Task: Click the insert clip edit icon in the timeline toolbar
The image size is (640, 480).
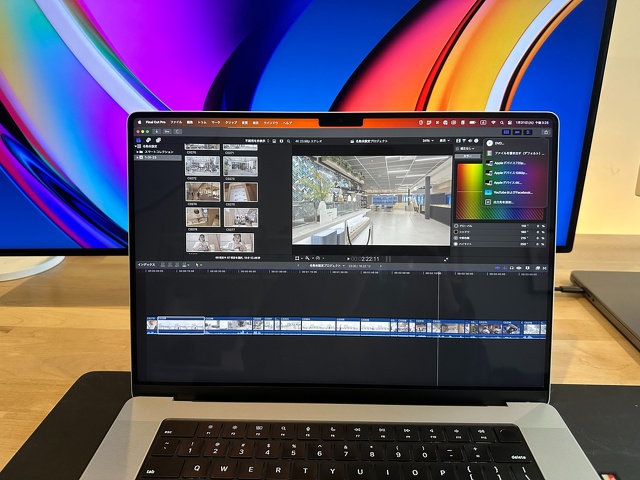Action: click(170, 265)
